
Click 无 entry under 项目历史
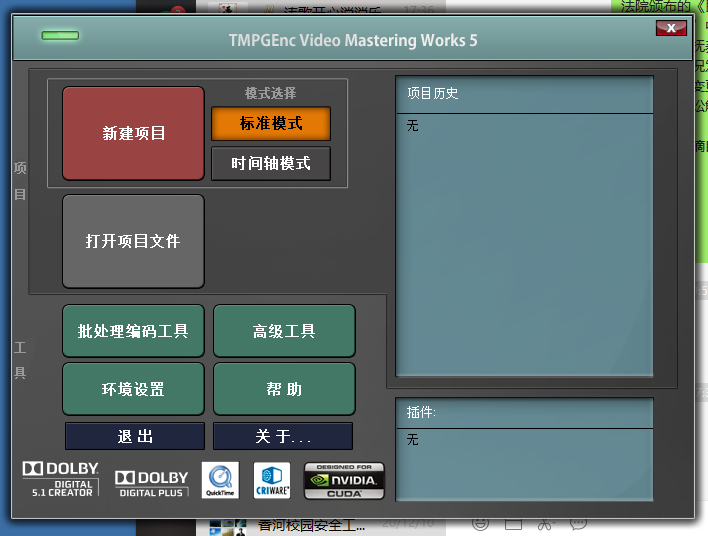412,125
